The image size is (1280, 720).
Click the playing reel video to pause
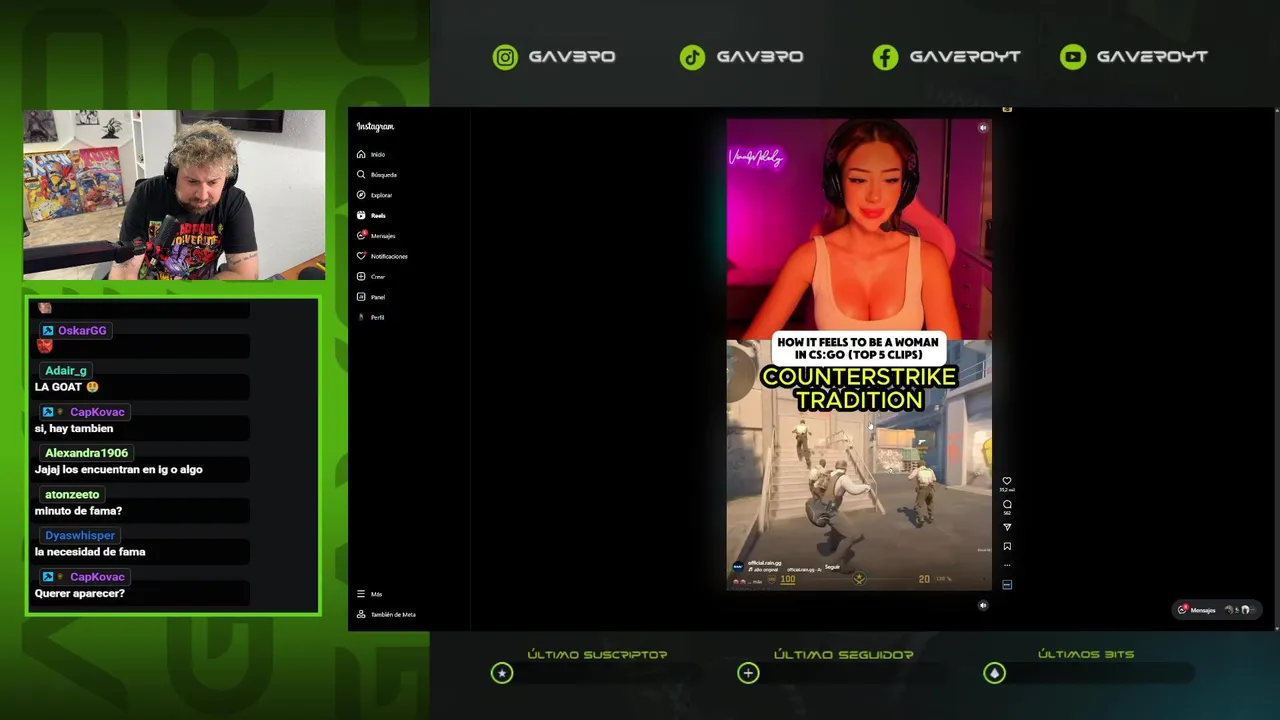(859, 355)
